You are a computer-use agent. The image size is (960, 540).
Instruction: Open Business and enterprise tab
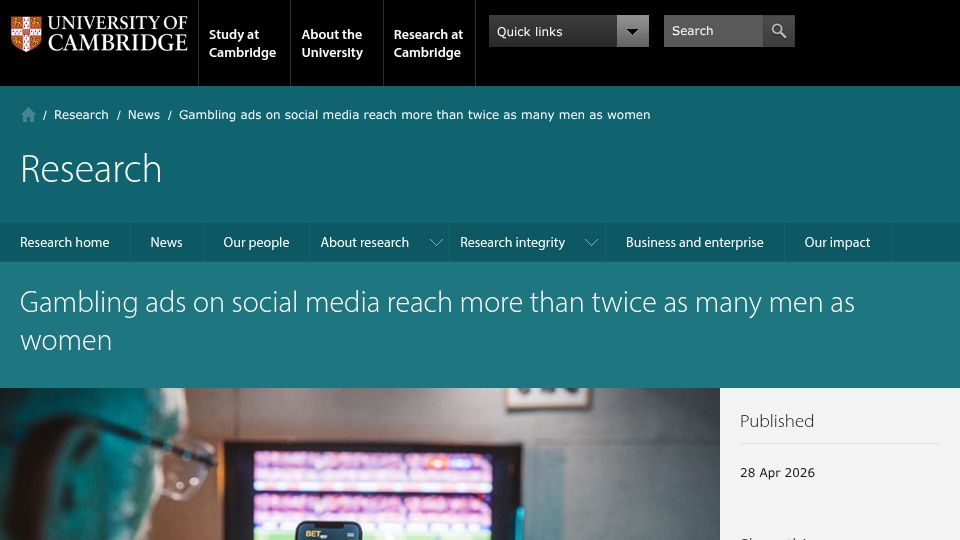(695, 242)
